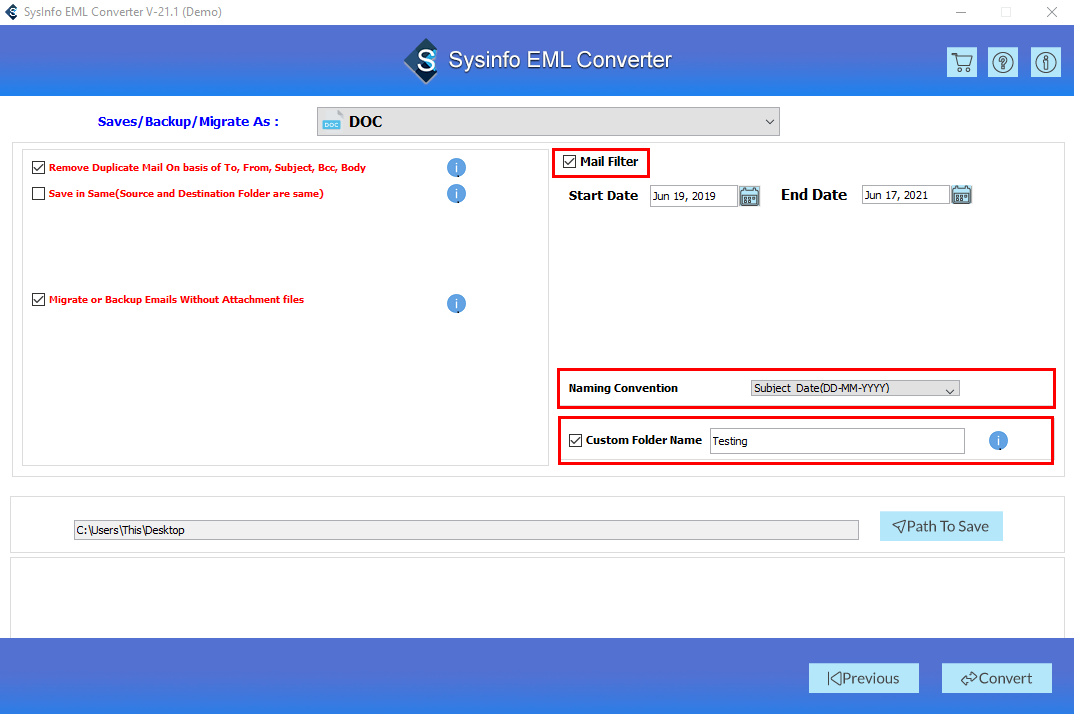The width and height of the screenshot is (1074, 714).
Task: Open the End Date calendar picker icon
Action: 961,194
